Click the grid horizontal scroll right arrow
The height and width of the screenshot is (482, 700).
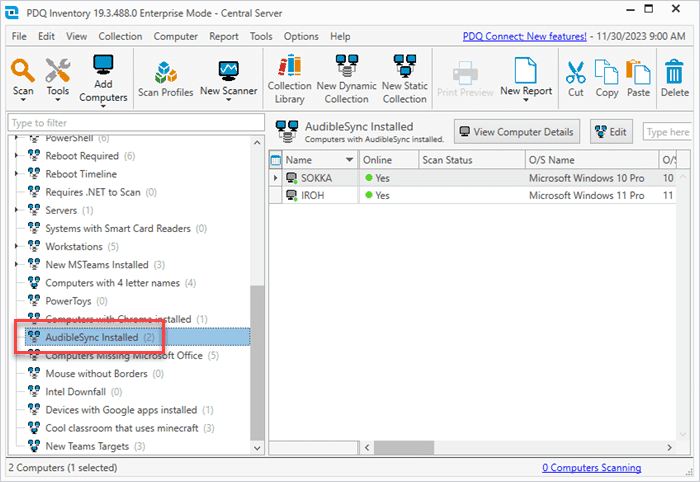pos(669,447)
